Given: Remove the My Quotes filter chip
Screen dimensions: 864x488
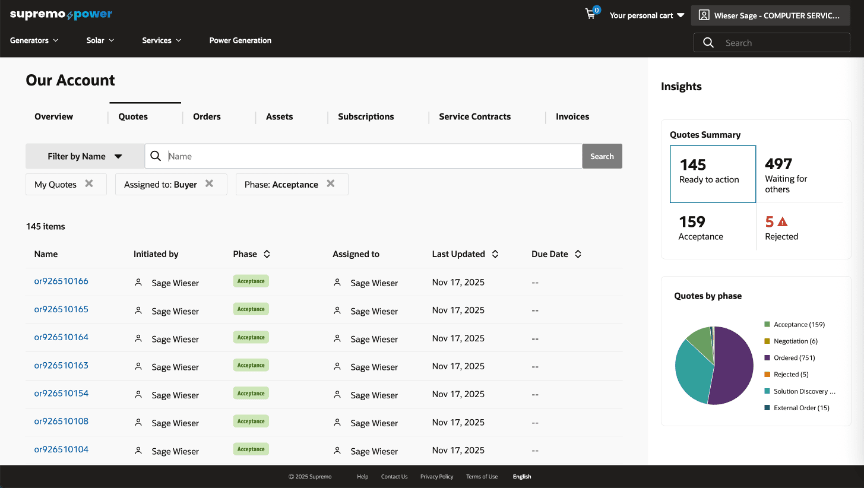Looking at the screenshot, I should tap(89, 183).
